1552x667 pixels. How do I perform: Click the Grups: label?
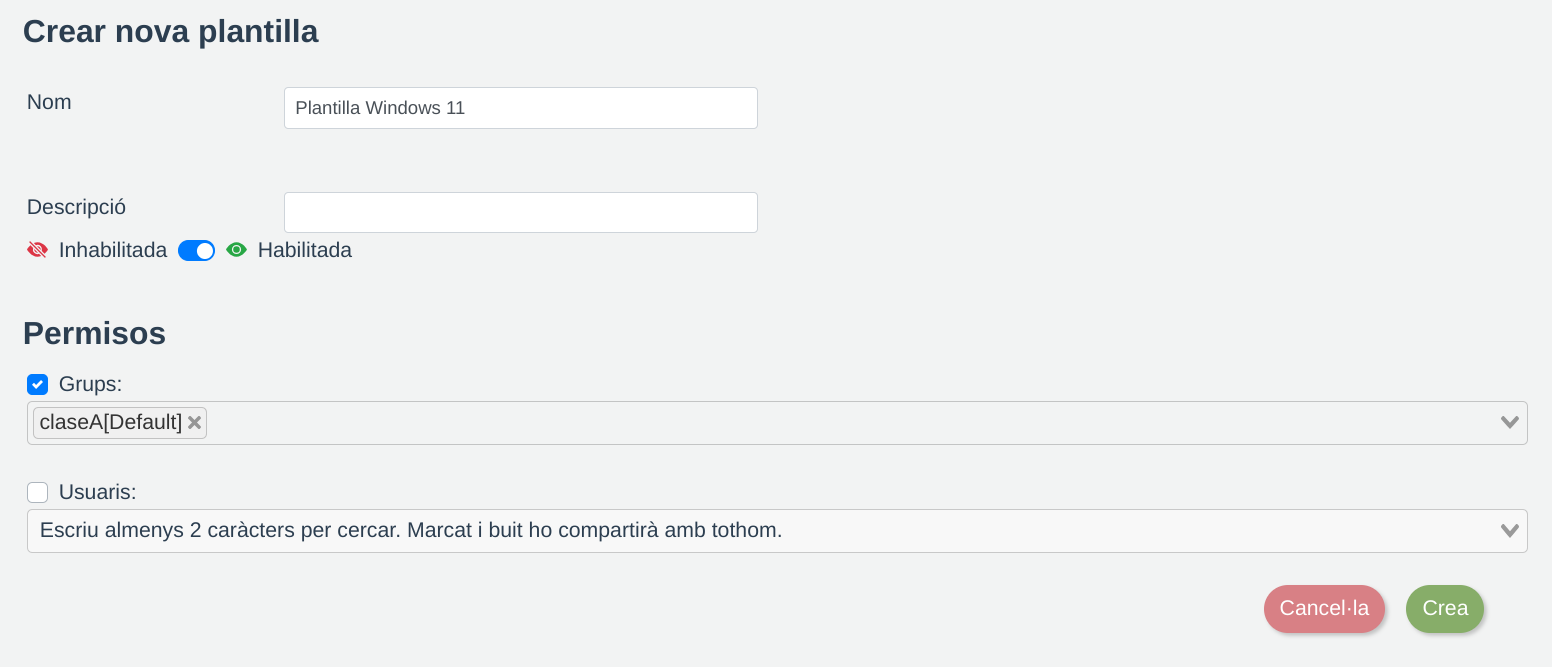click(x=90, y=384)
